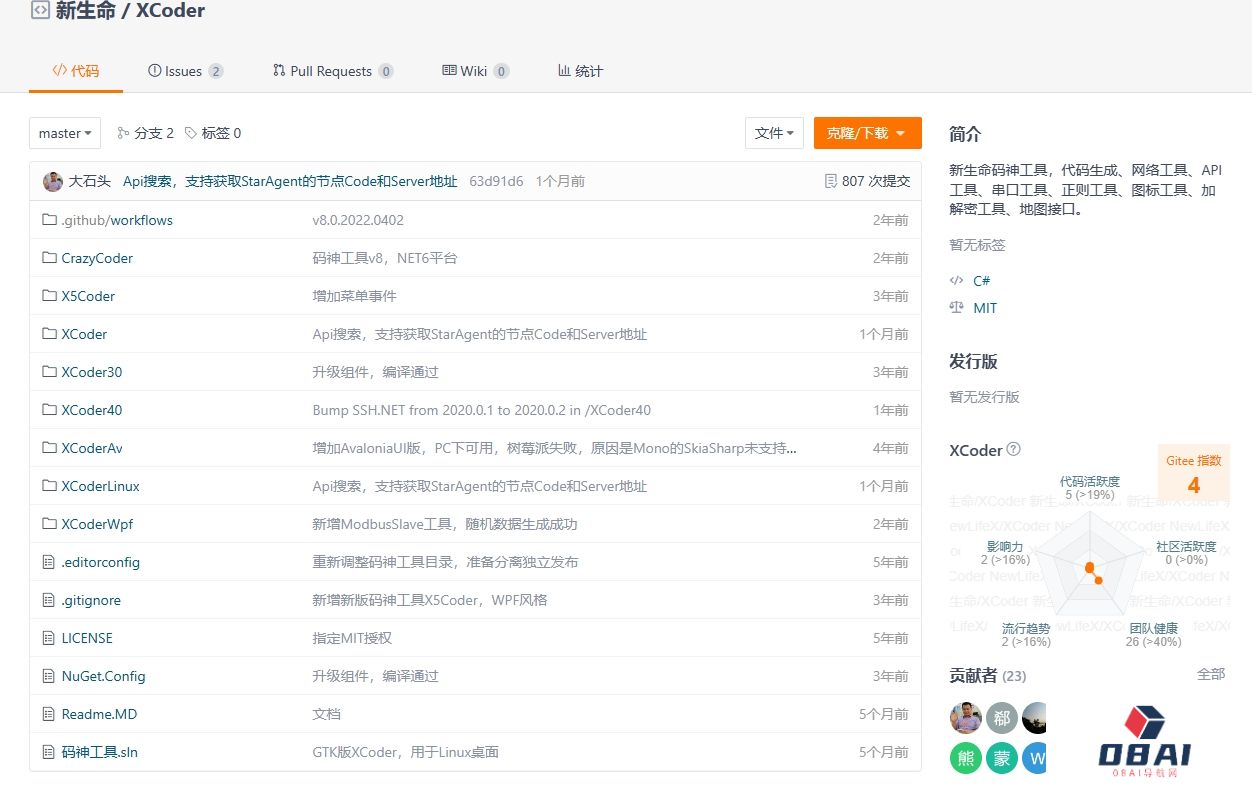Click the XCoder repository name in title
Screen dimensions: 1252x788
[x=169, y=11]
